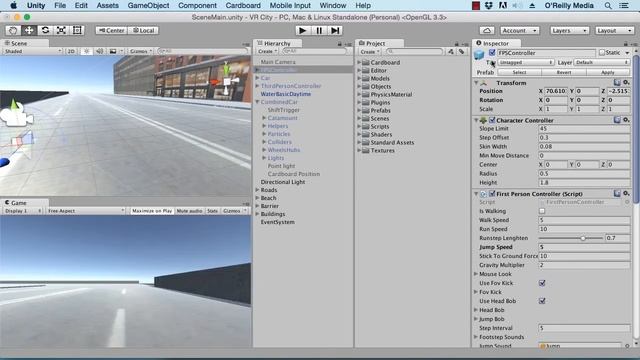
Task: Select the Scale tool in toolbar
Action: [61, 30]
